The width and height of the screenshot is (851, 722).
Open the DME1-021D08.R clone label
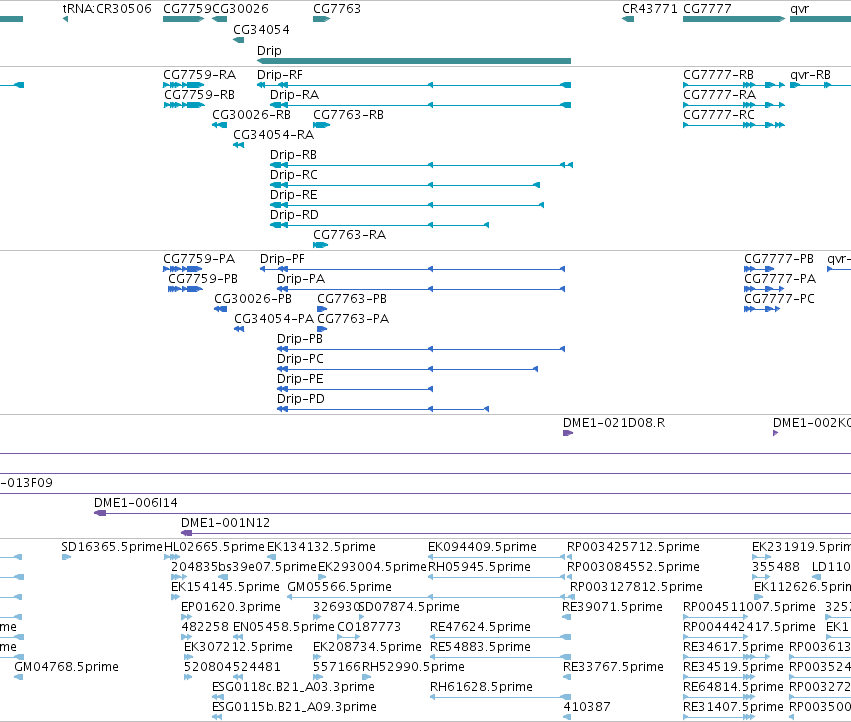pyautogui.click(x=614, y=423)
